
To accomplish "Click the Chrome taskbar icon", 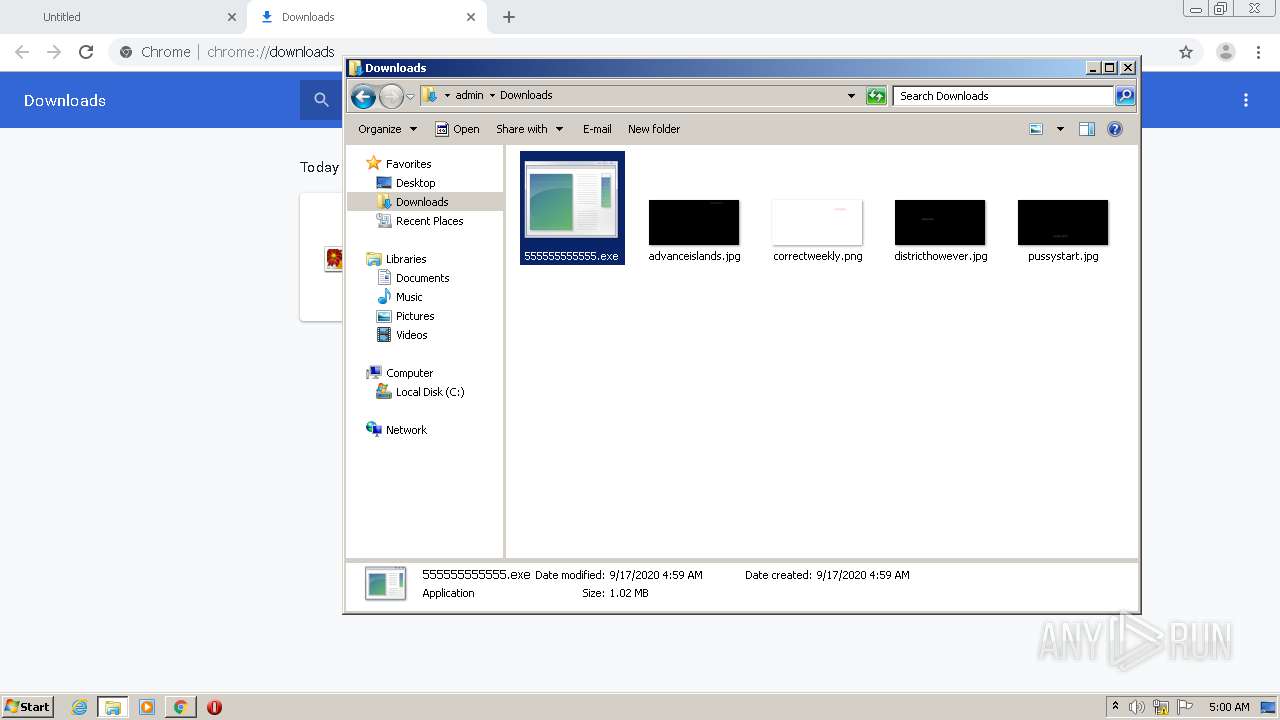I will click(180, 707).
